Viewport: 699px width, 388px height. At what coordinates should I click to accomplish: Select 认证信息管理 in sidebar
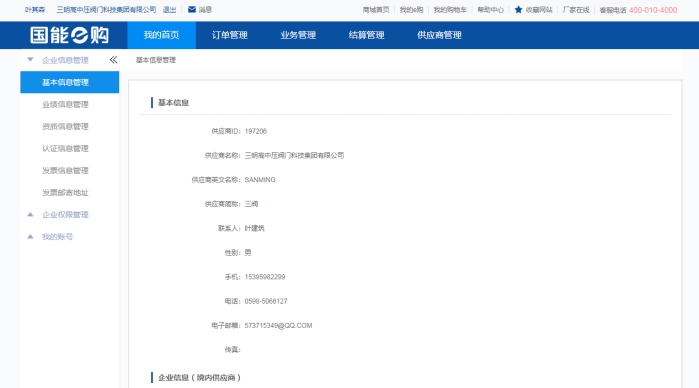[65, 149]
